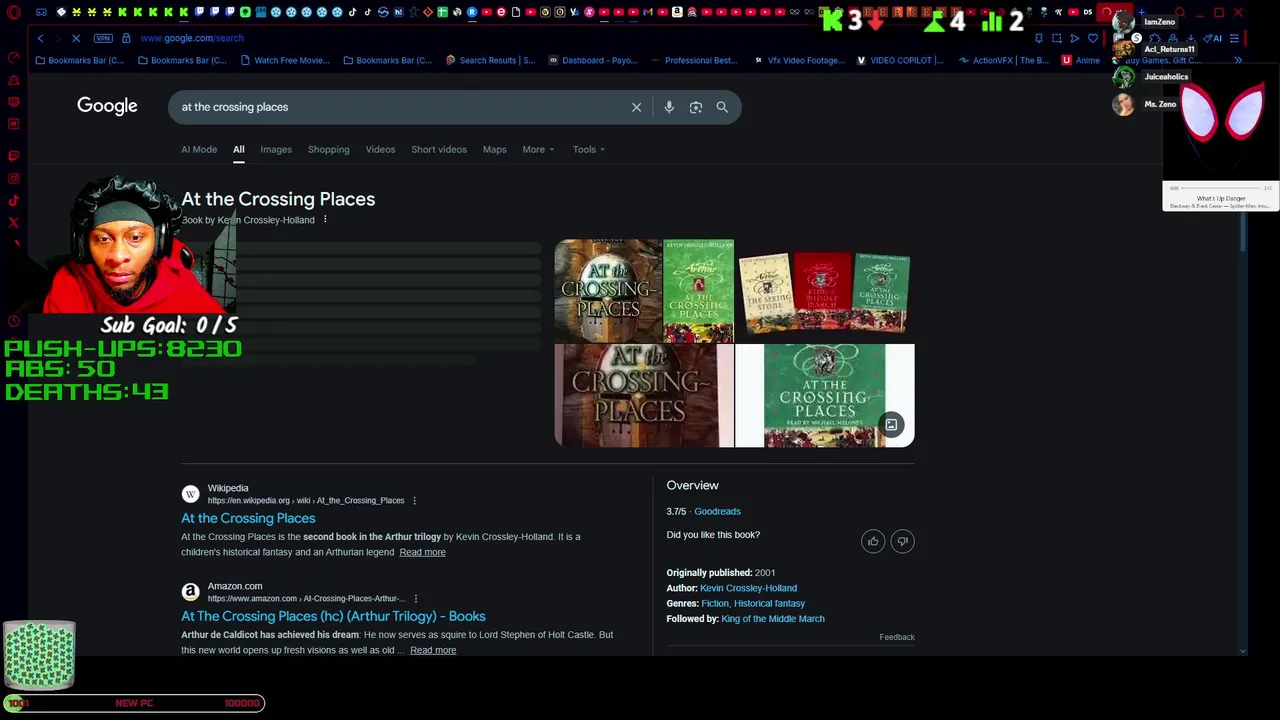Open Twitch in the Opera sidebar
This screenshot has height=720, width=1280.
click(x=14, y=156)
